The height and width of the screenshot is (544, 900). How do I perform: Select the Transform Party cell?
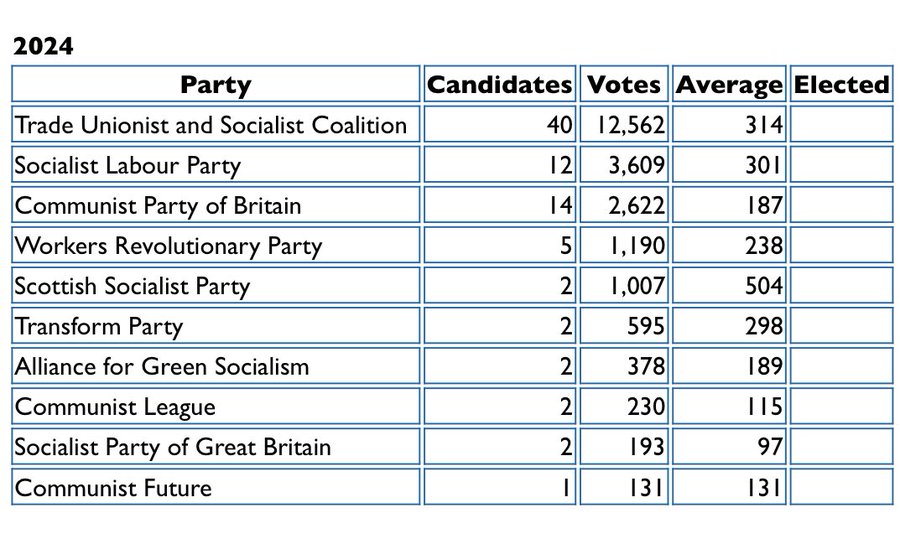tap(216, 325)
